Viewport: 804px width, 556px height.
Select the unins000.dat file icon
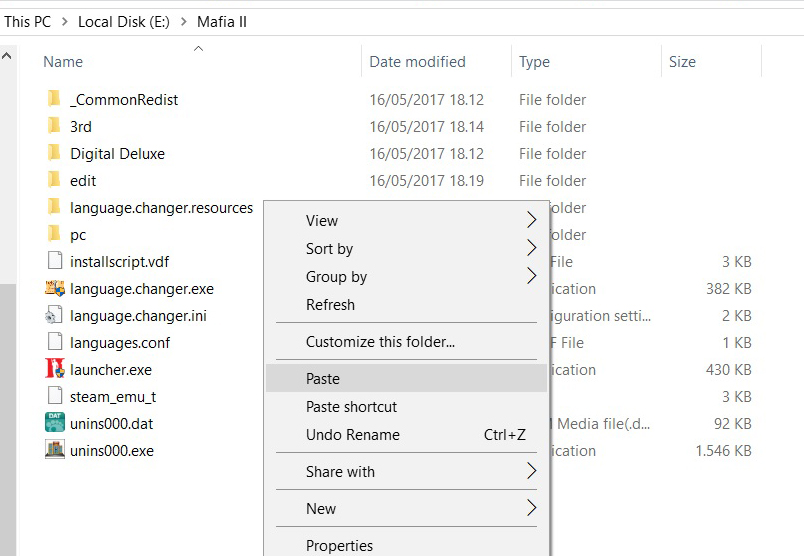pos(54,423)
